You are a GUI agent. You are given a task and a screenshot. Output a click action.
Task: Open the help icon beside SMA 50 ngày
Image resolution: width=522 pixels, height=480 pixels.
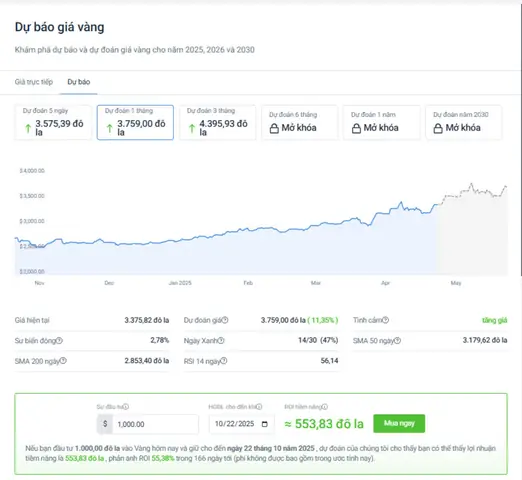tap(397, 341)
